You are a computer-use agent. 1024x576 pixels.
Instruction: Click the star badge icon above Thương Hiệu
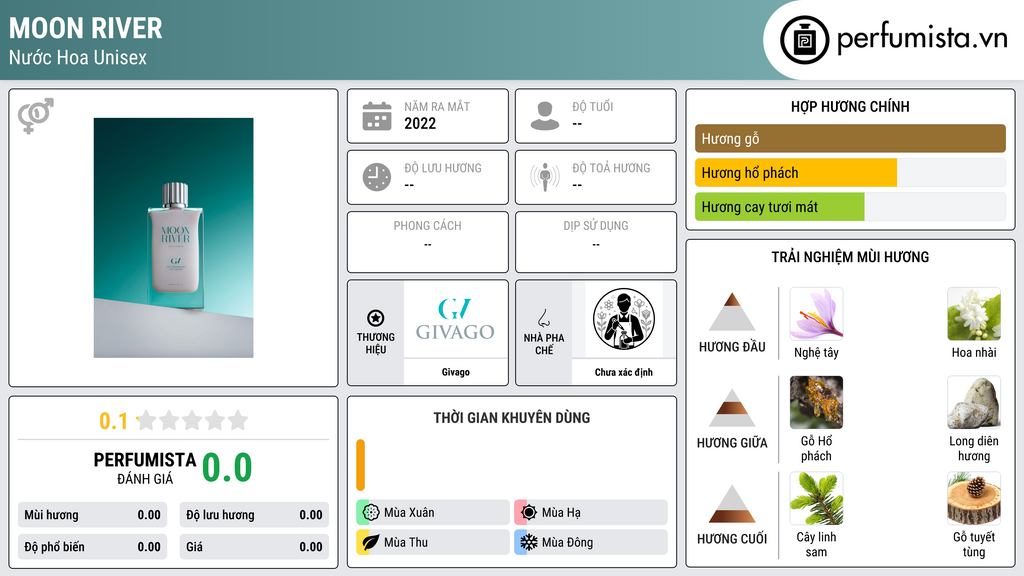tap(376, 318)
